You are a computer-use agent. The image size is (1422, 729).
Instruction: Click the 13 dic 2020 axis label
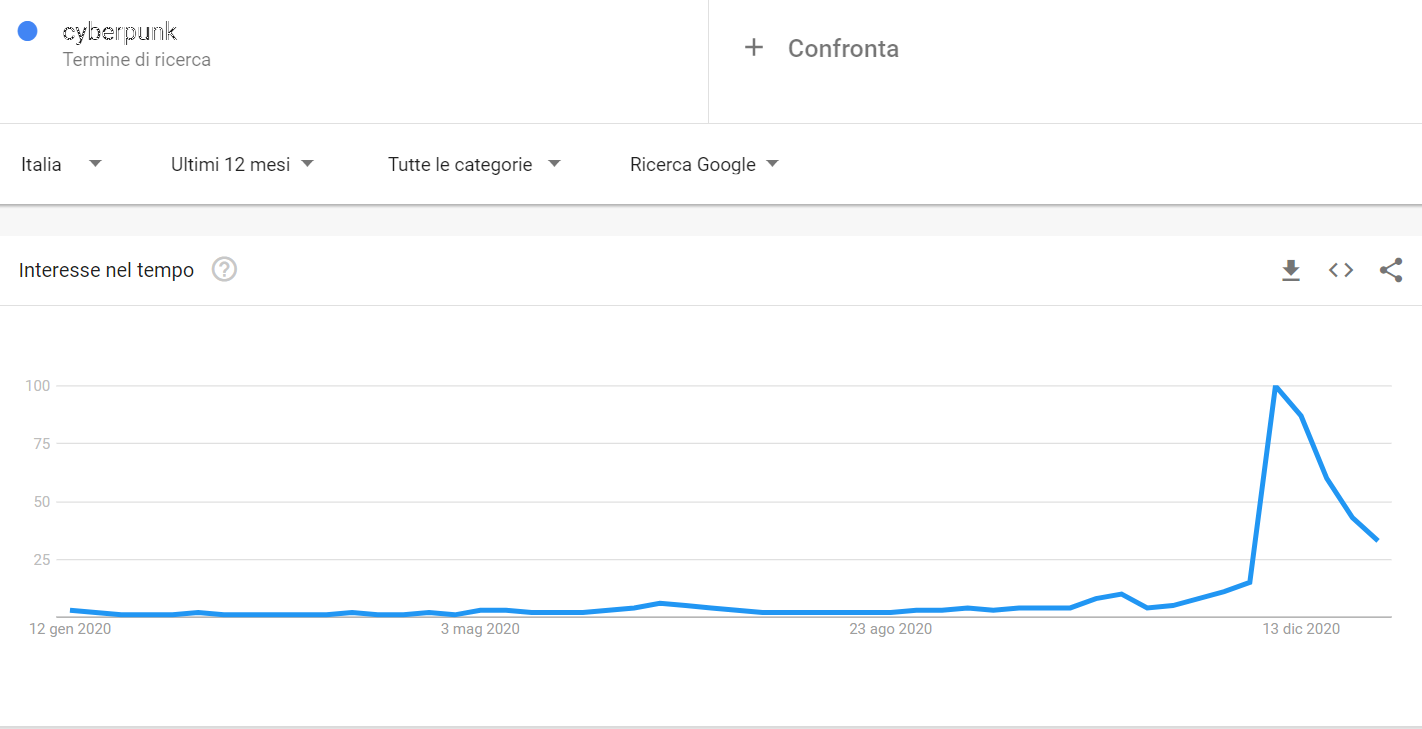[x=1300, y=629]
